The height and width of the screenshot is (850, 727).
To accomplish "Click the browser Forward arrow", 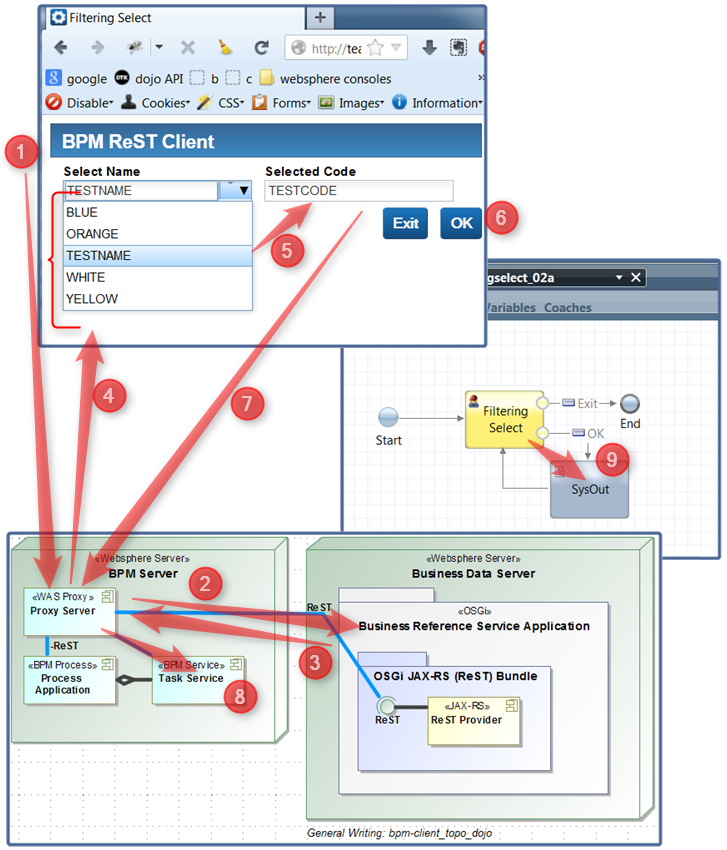I will [x=98, y=48].
